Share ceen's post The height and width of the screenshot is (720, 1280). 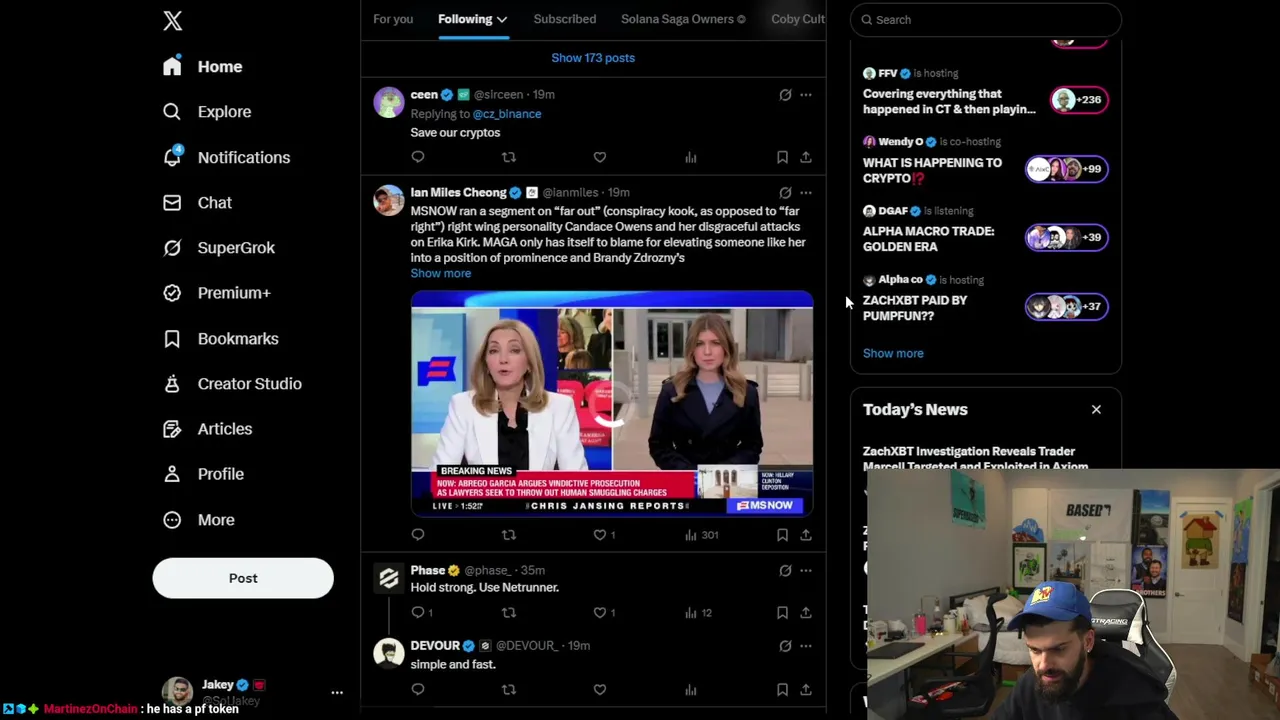point(806,157)
